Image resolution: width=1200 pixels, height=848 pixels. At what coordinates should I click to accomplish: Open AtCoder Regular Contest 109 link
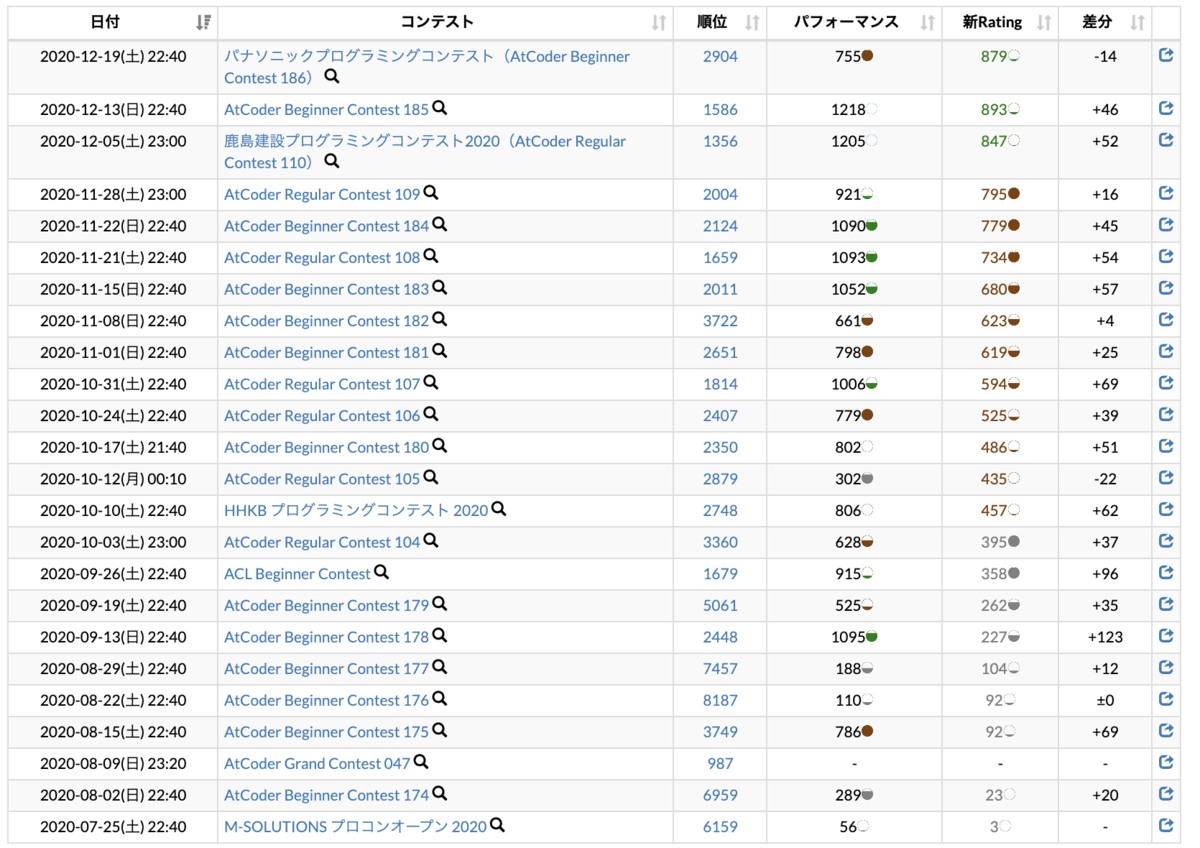coord(322,195)
